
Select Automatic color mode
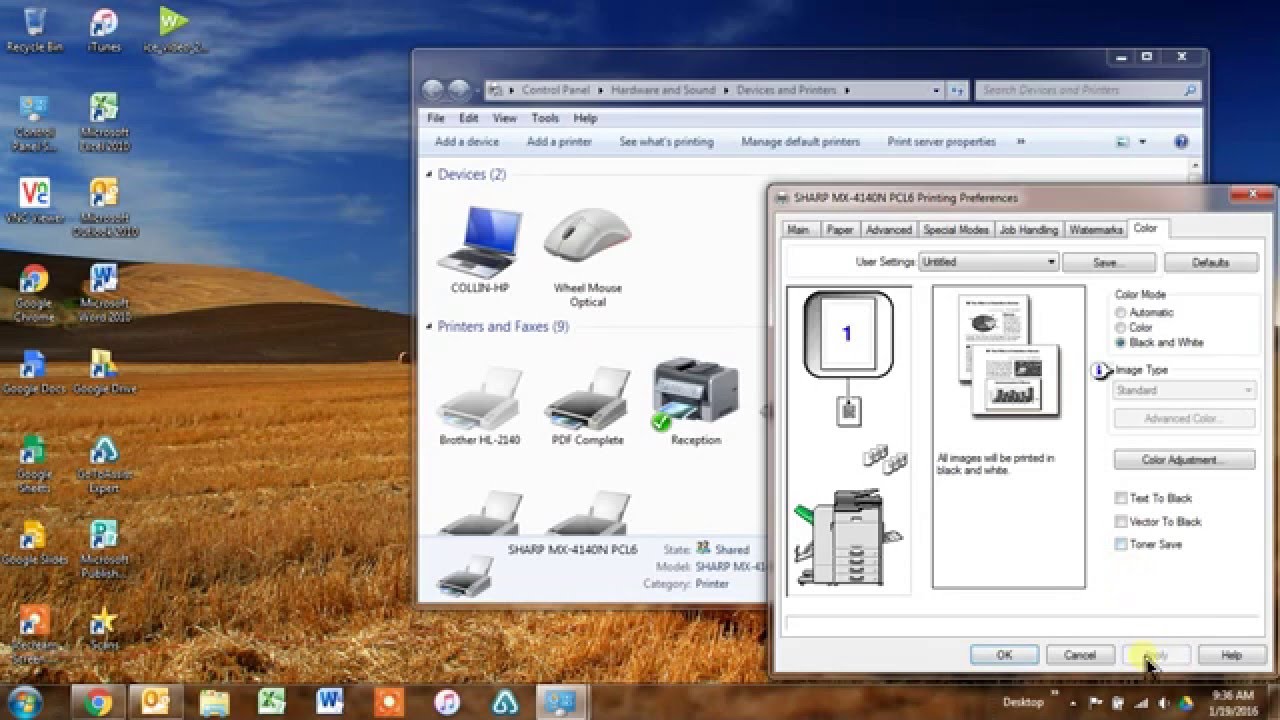[1121, 313]
